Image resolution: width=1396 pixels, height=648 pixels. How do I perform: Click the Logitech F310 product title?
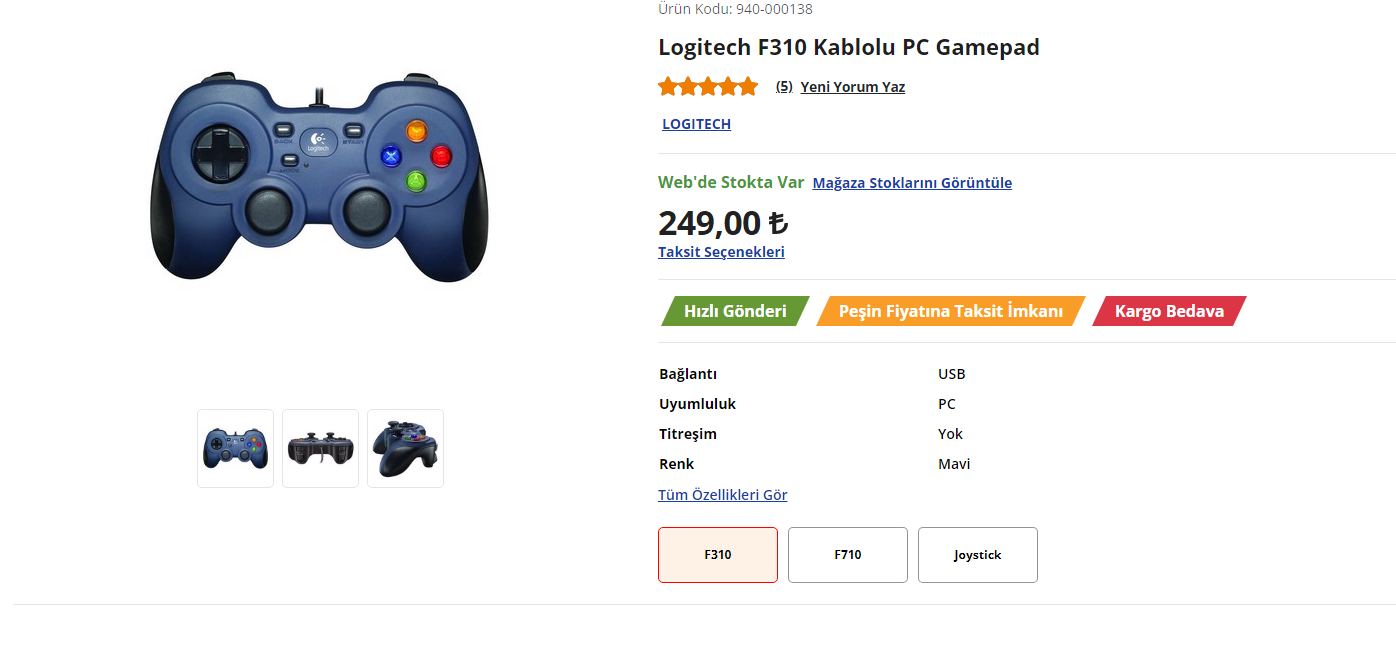[x=849, y=47]
